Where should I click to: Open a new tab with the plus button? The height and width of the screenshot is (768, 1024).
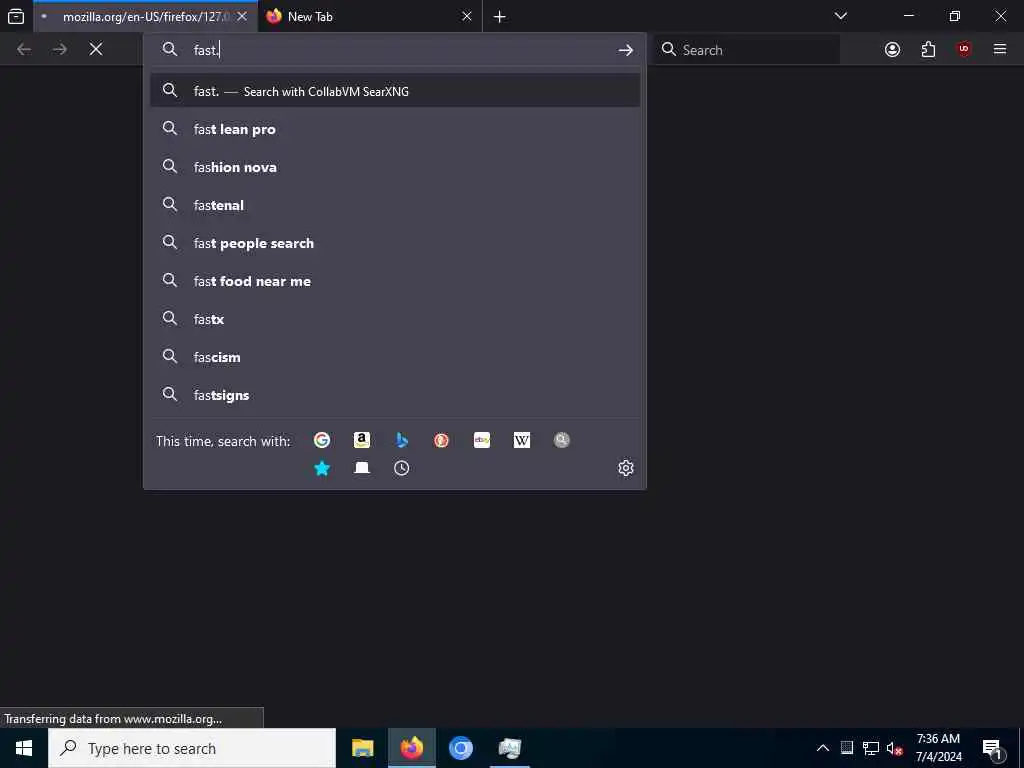(500, 17)
